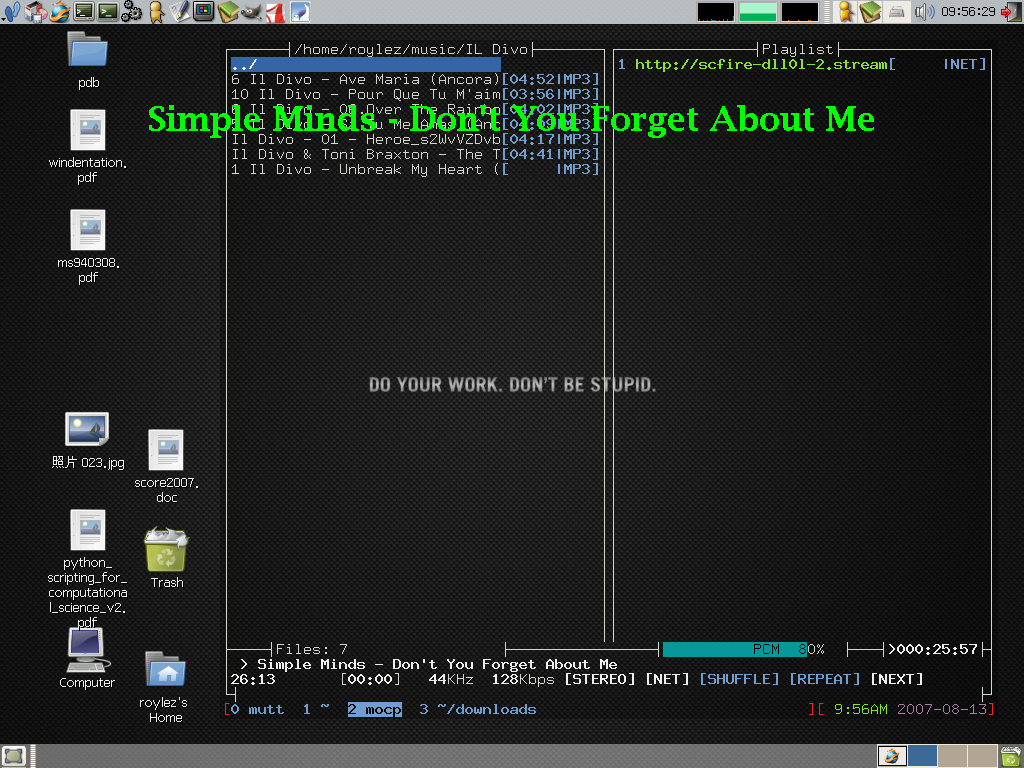Click the log out door icon
The image size is (1024, 768).
[x=1010, y=12]
